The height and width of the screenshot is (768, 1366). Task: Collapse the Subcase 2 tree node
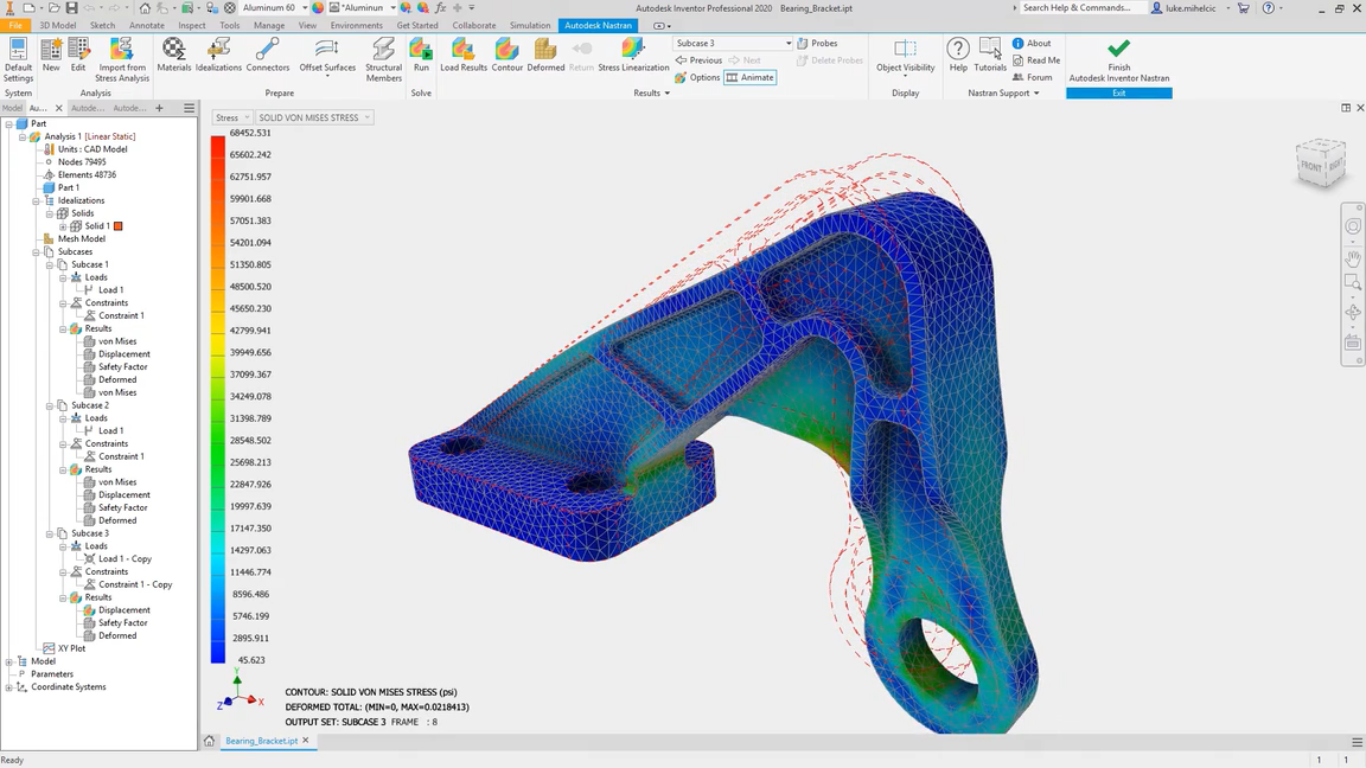pyautogui.click(x=50, y=405)
